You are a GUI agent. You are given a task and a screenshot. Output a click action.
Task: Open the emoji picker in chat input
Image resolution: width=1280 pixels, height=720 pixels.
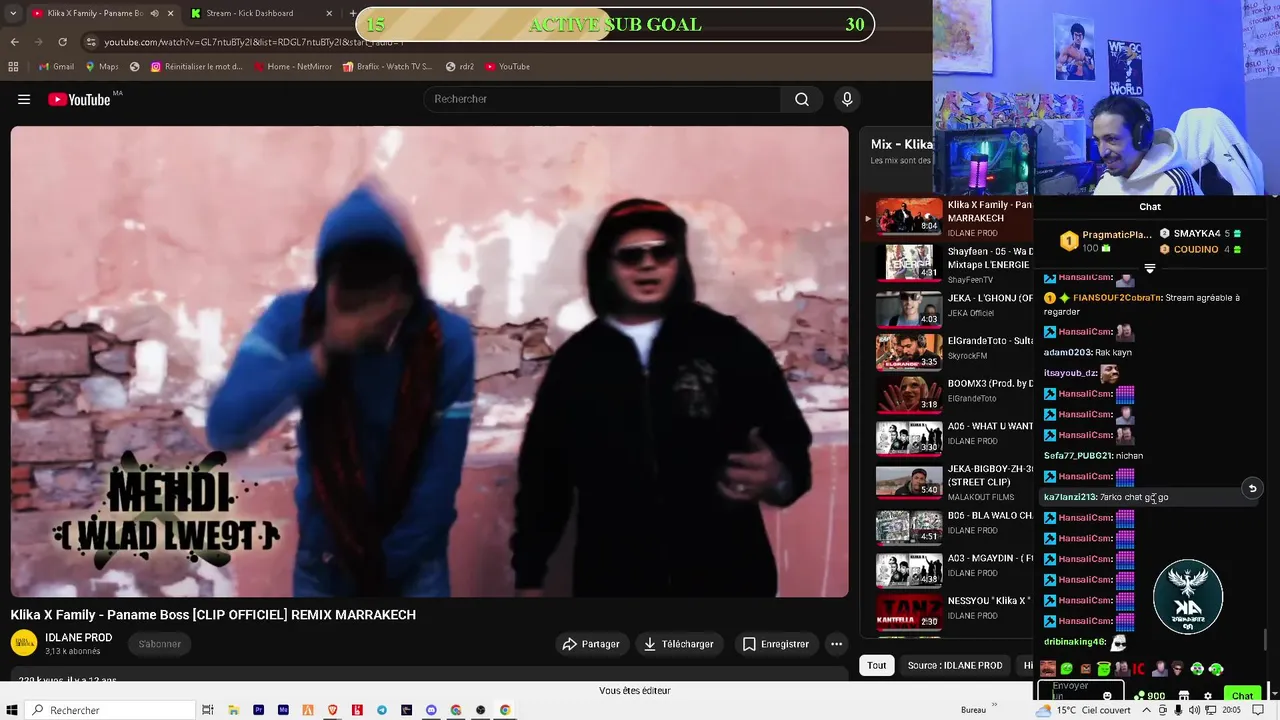[1107, 695]
